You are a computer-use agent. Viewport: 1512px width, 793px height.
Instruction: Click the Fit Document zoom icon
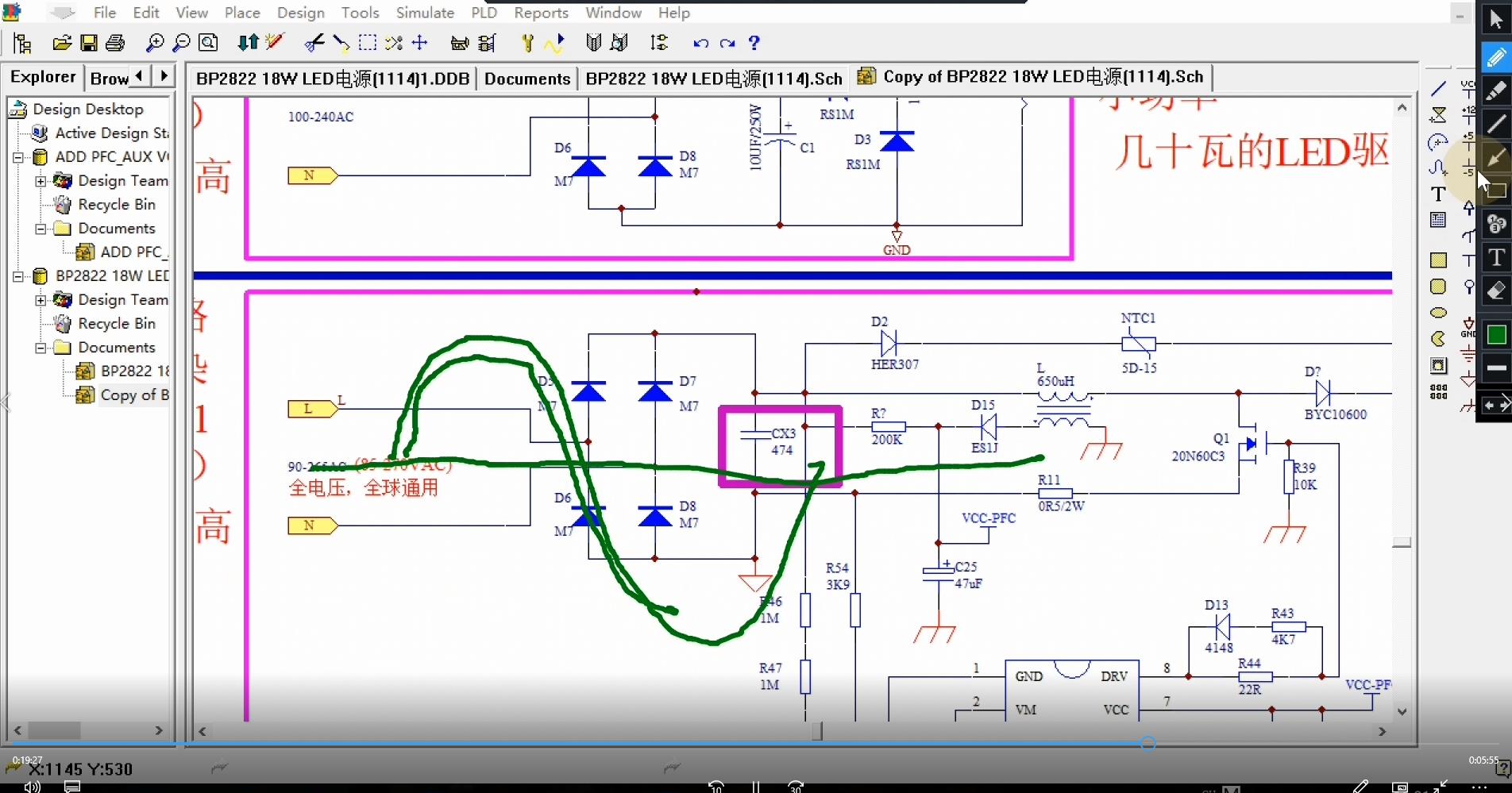[208, 43]
